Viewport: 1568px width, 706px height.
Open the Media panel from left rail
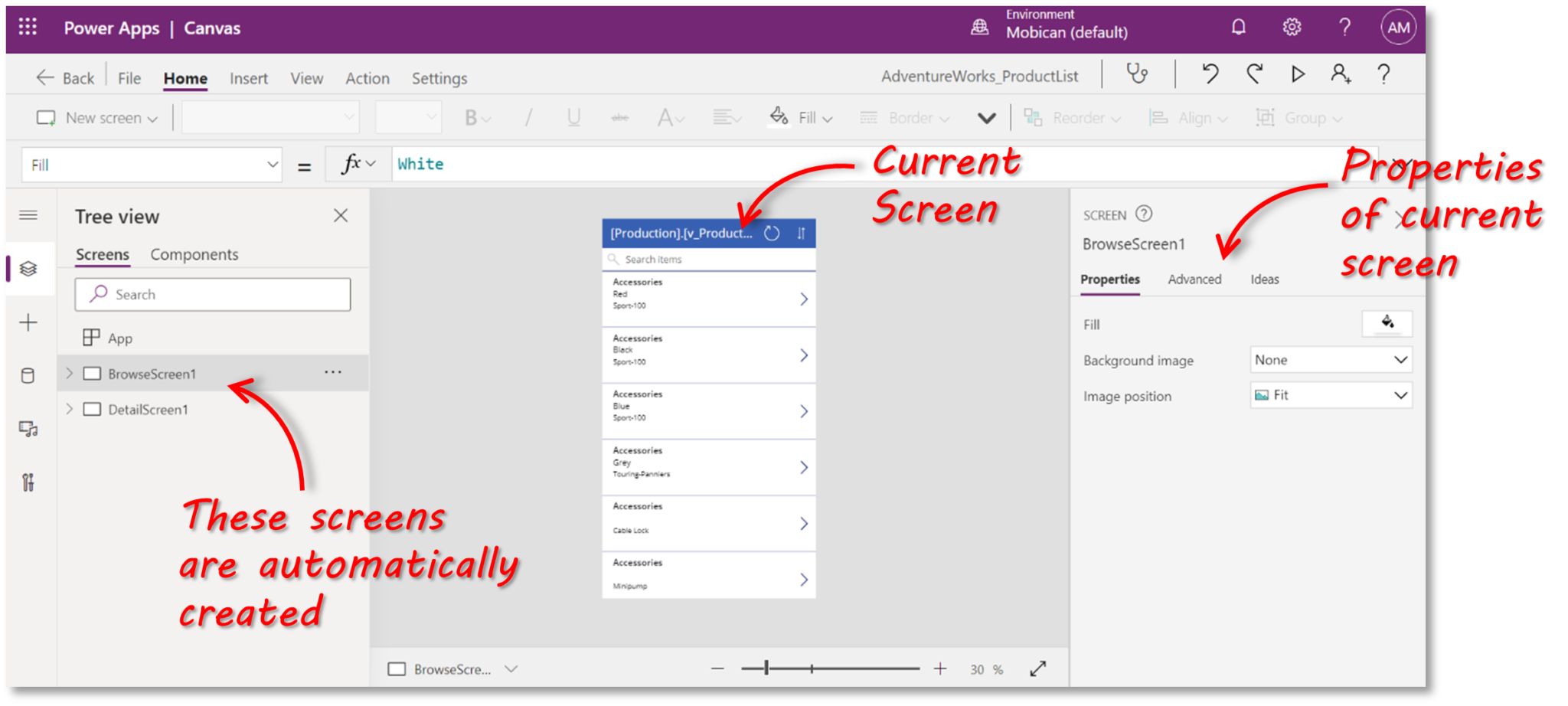(28, 429)
